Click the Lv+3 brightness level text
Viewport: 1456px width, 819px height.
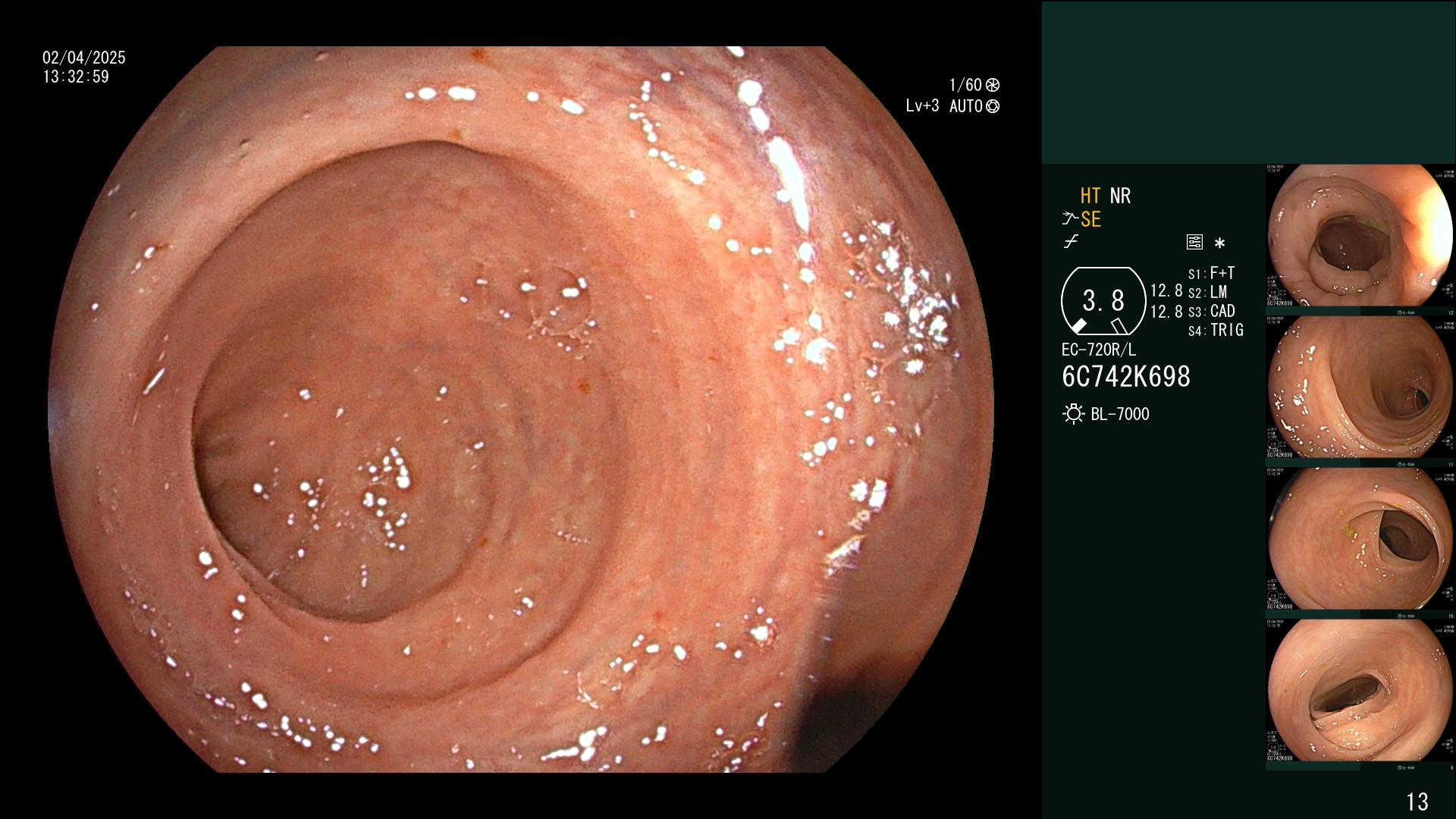922,106
